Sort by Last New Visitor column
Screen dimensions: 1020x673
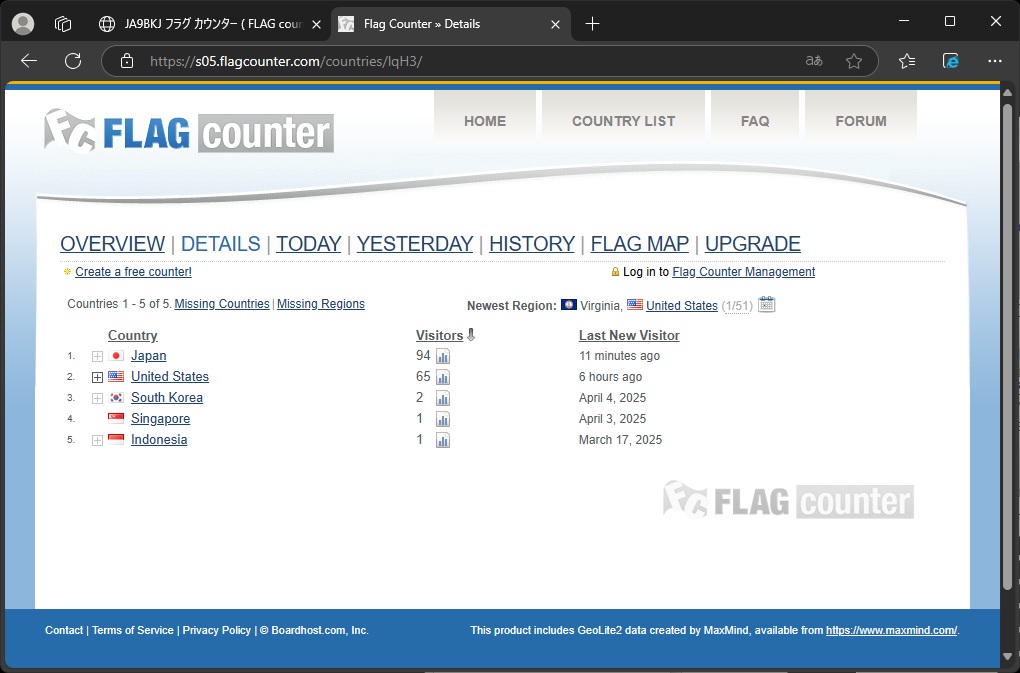click(629, 336)
